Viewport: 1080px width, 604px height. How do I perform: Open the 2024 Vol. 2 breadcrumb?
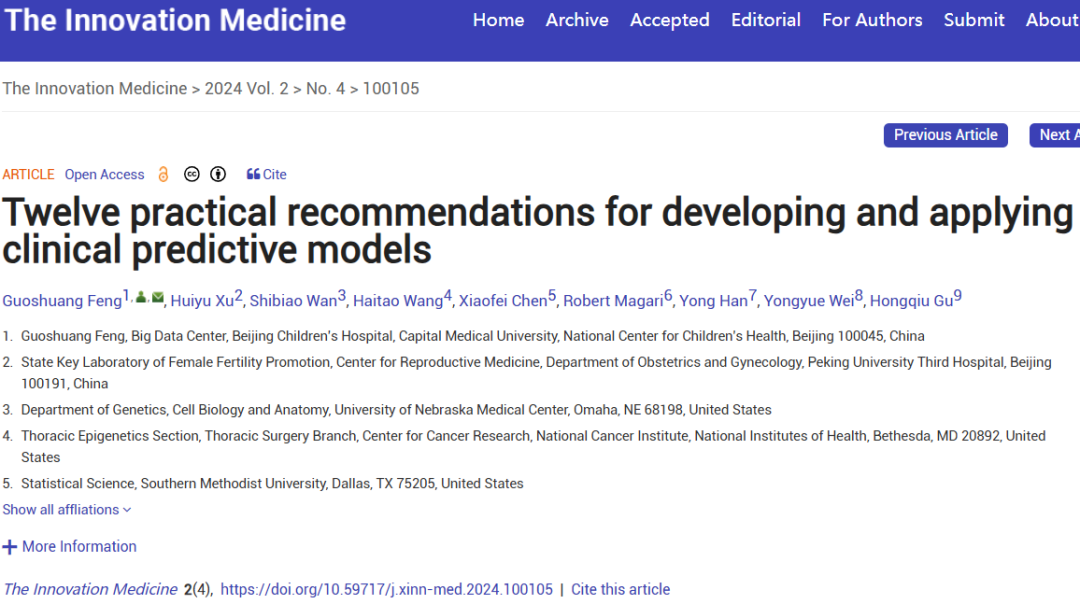point(247,89)
